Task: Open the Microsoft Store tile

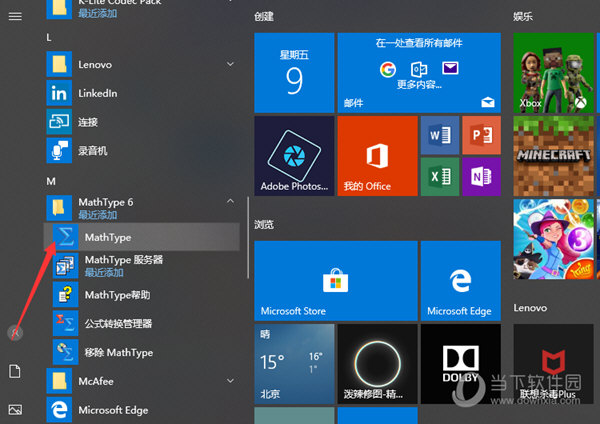Action: [x=336, y=280]
